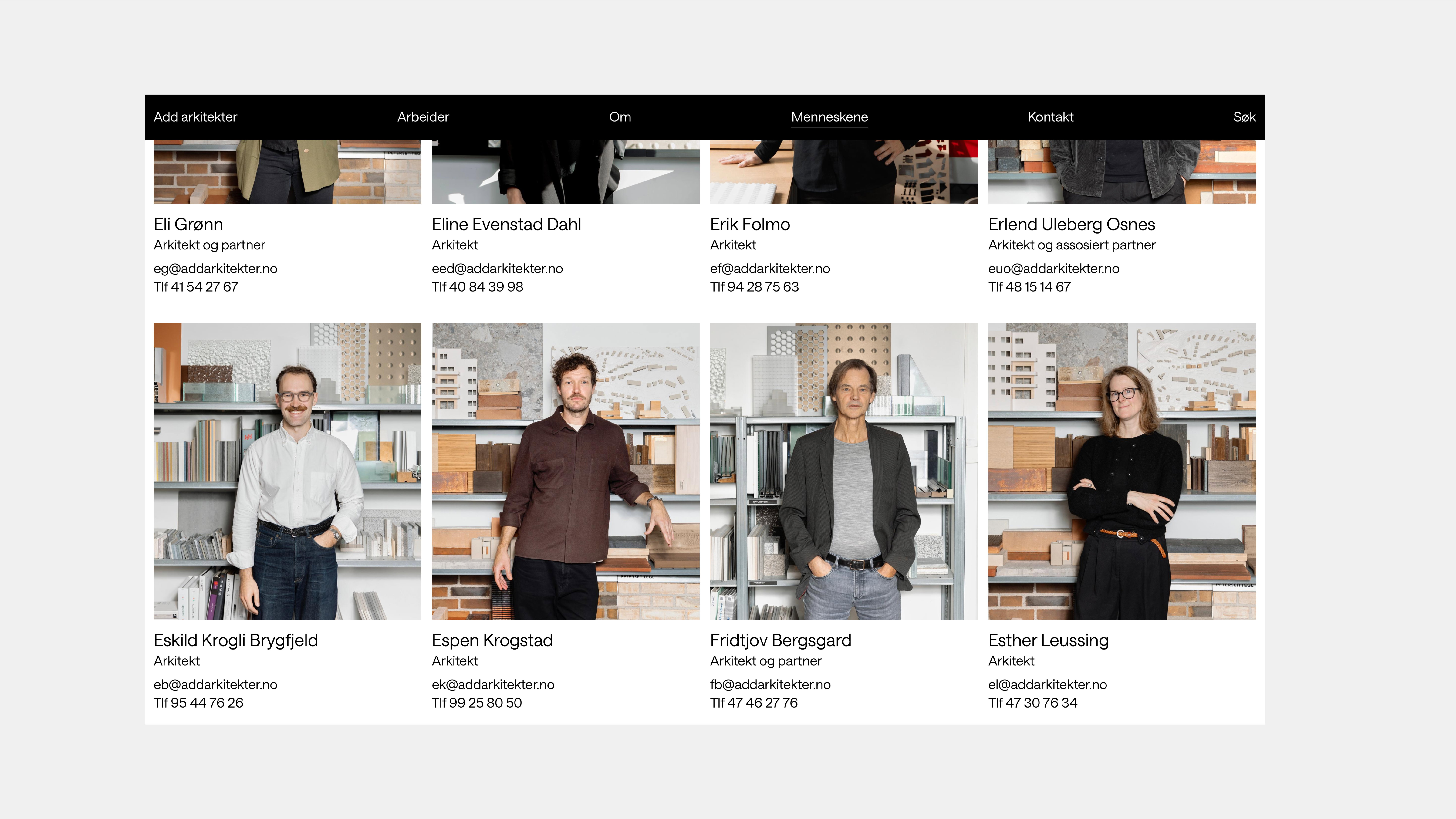Open Esther Leussing's portrait photo

coord(1122,471)
